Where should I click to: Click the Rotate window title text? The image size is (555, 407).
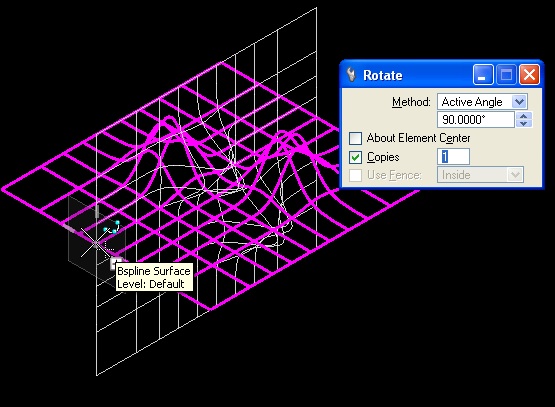(x=383, y=75)
